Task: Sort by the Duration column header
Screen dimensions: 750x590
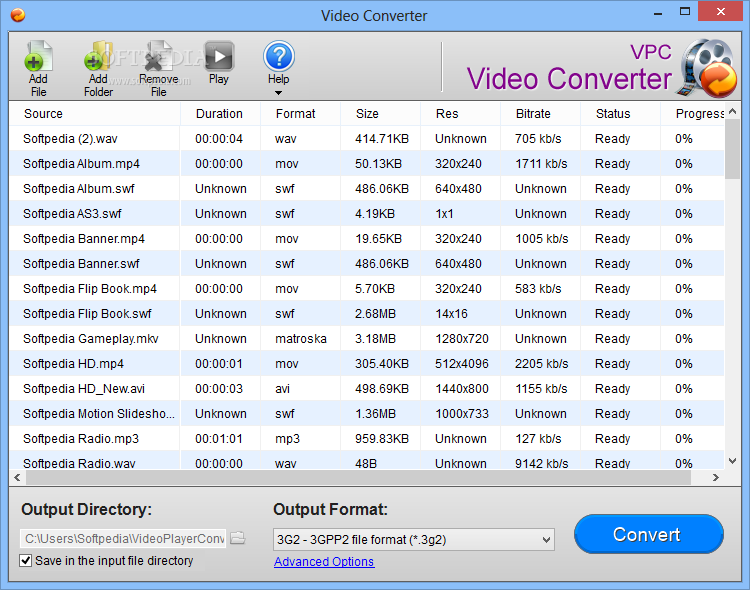Action: click(220, 113)
